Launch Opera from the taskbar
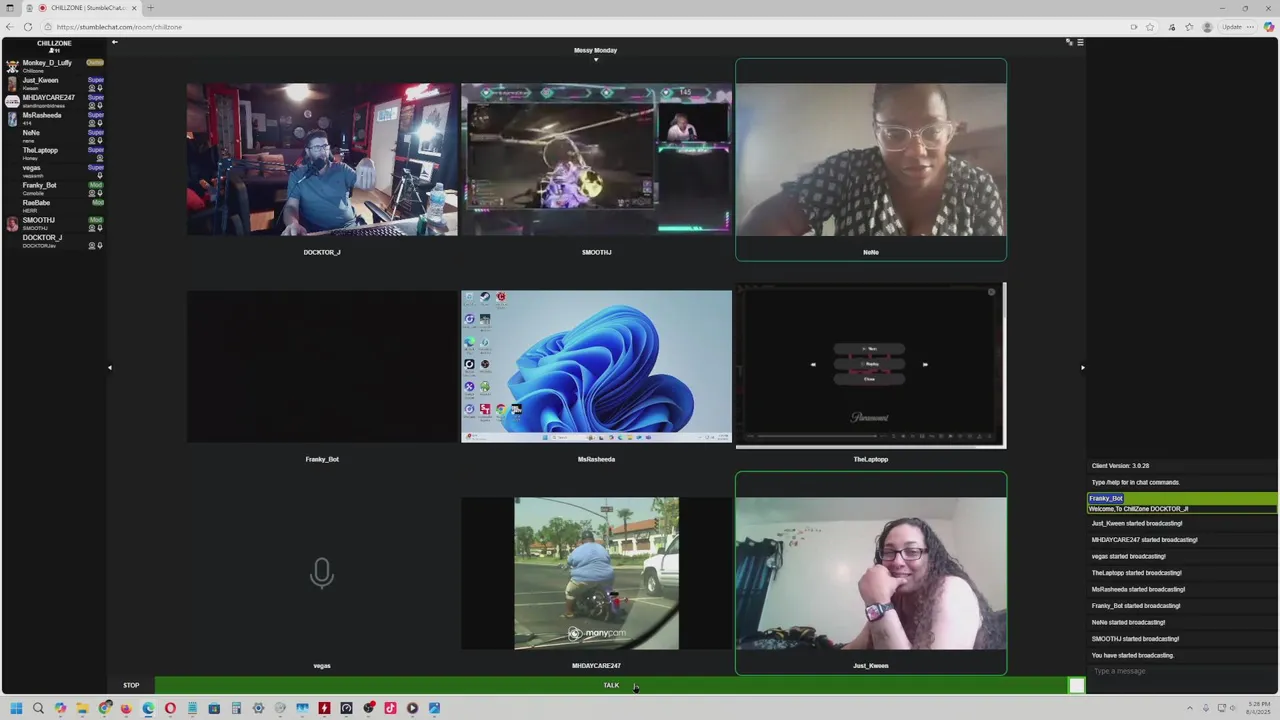 (170, 708)
